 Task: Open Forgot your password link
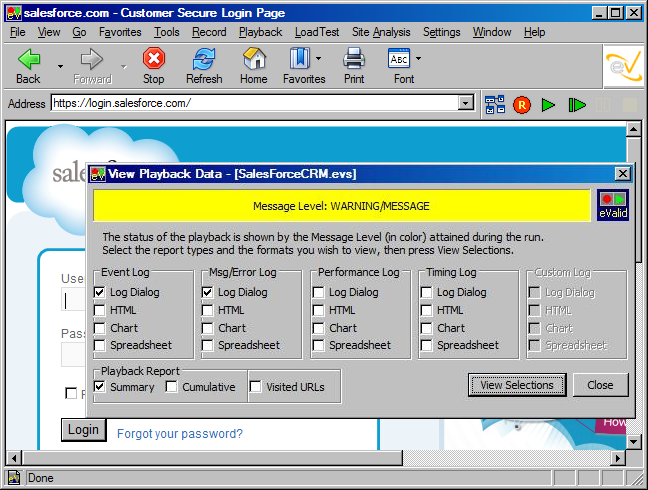(180, 433)
